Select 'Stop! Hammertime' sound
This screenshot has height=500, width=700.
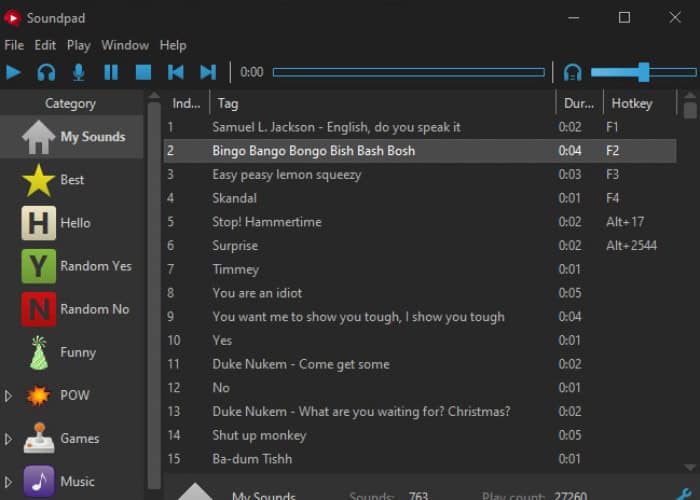click(420, 222)
